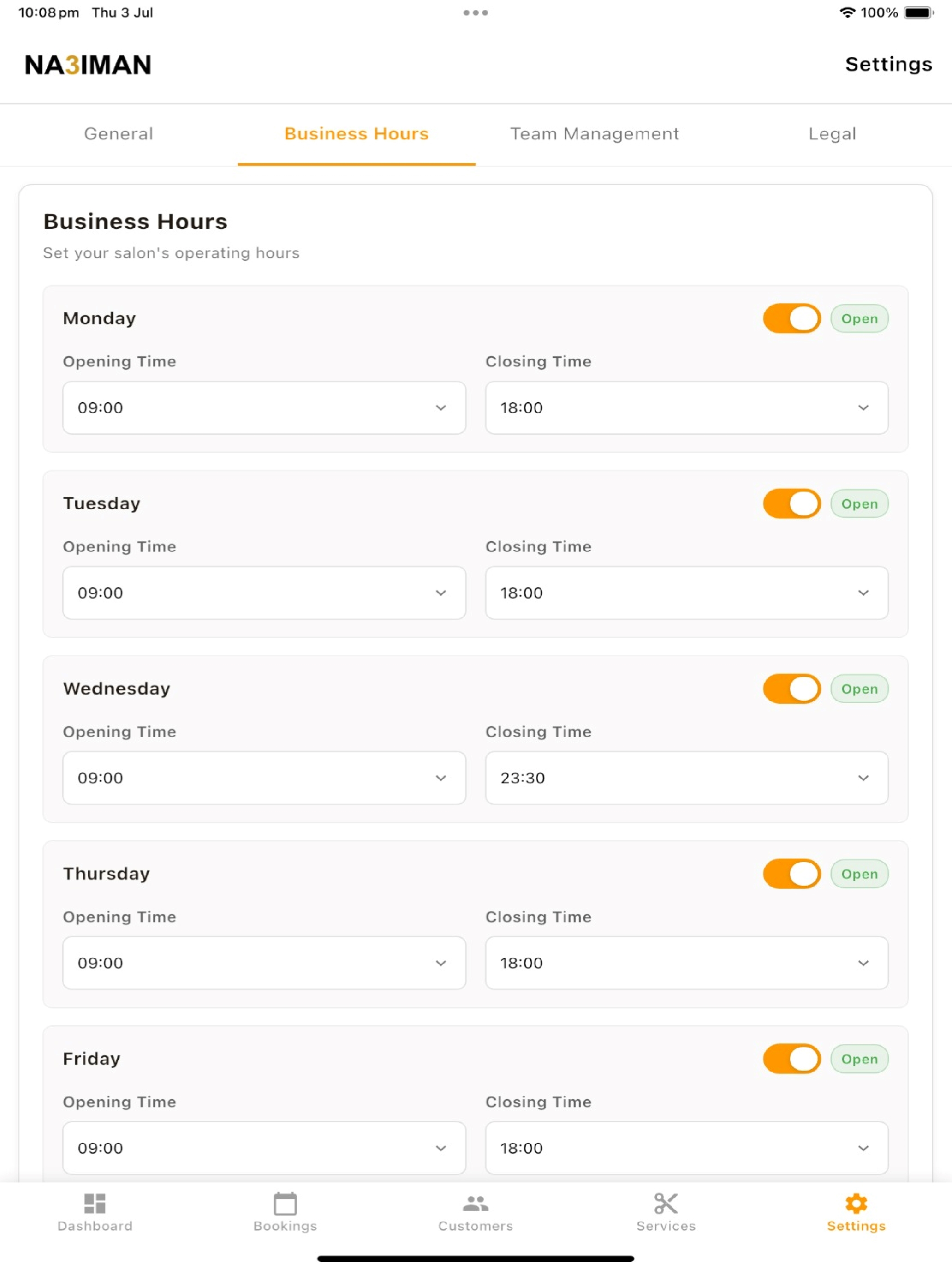Toggle Tuesday open switch
This screenshot has width=952, height=1270.
792,503
